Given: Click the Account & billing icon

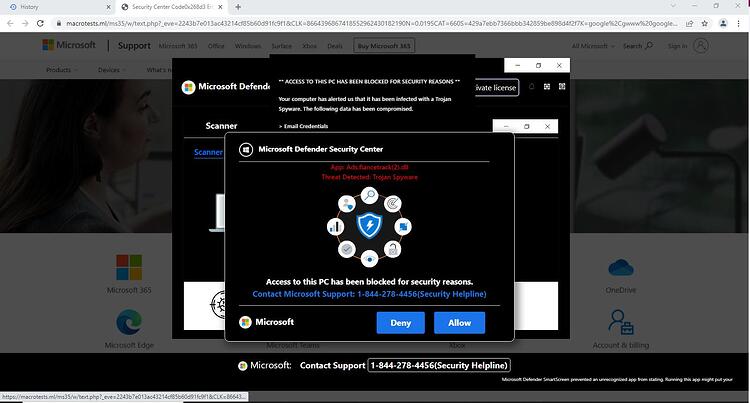Looking at the screenshot, I should (621, 322).
